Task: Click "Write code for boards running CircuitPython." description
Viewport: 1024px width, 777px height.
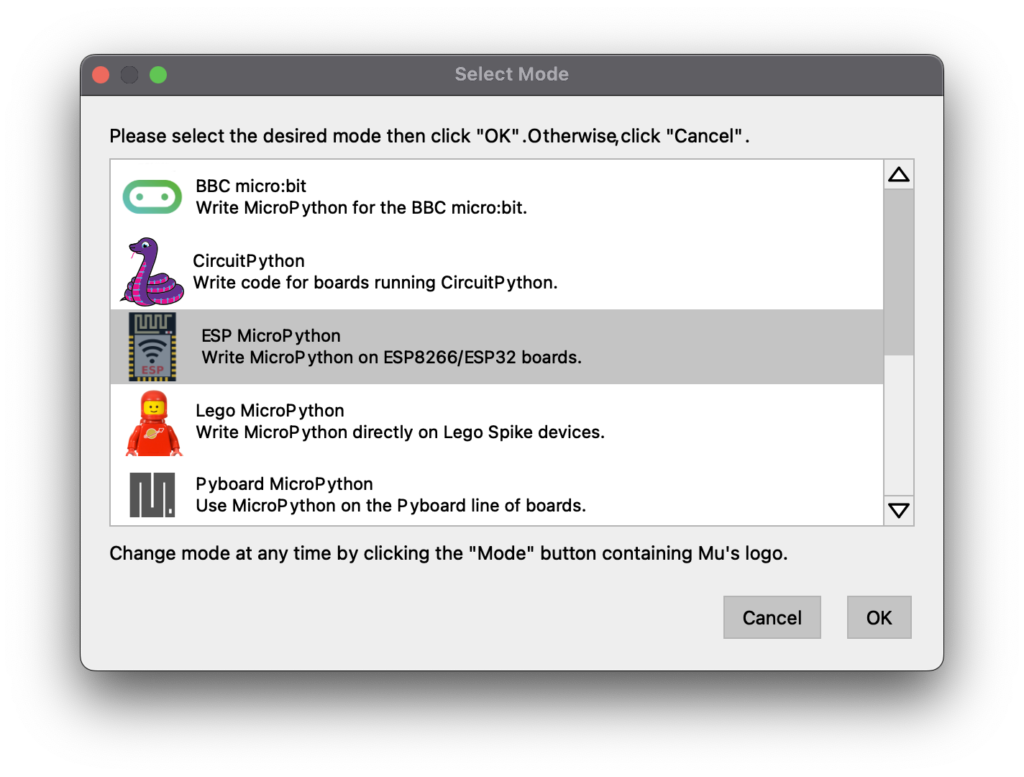Action: (376, 283)
